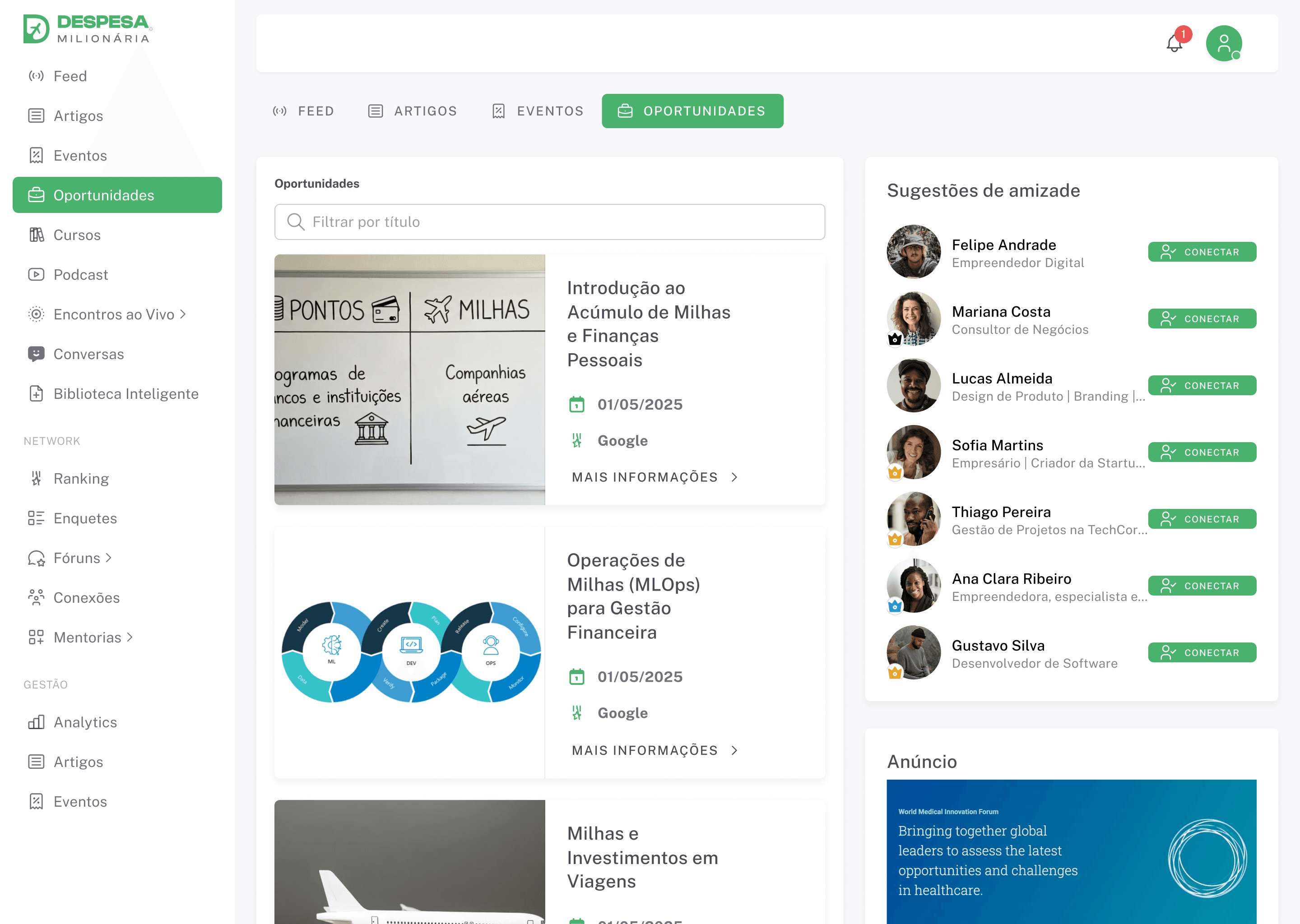Image resolution: width=1300 pixels, height=924 pixels.
Task: Open Mais Informações for Introdução ao Acúmulo
Action: 655,477
